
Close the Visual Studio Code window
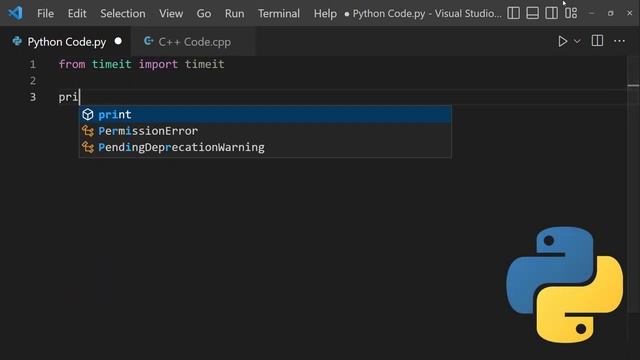[x=630, y=13]
